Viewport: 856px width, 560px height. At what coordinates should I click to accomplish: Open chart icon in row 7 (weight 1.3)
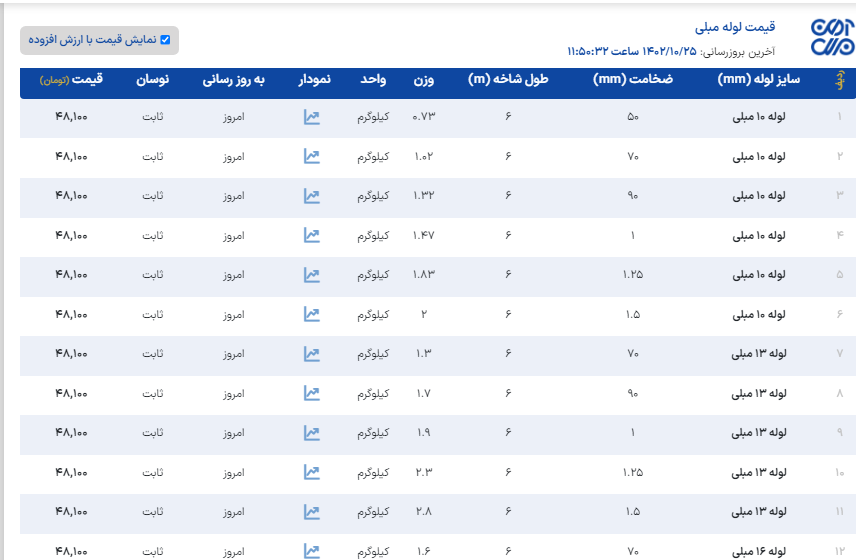coord(312,354)
